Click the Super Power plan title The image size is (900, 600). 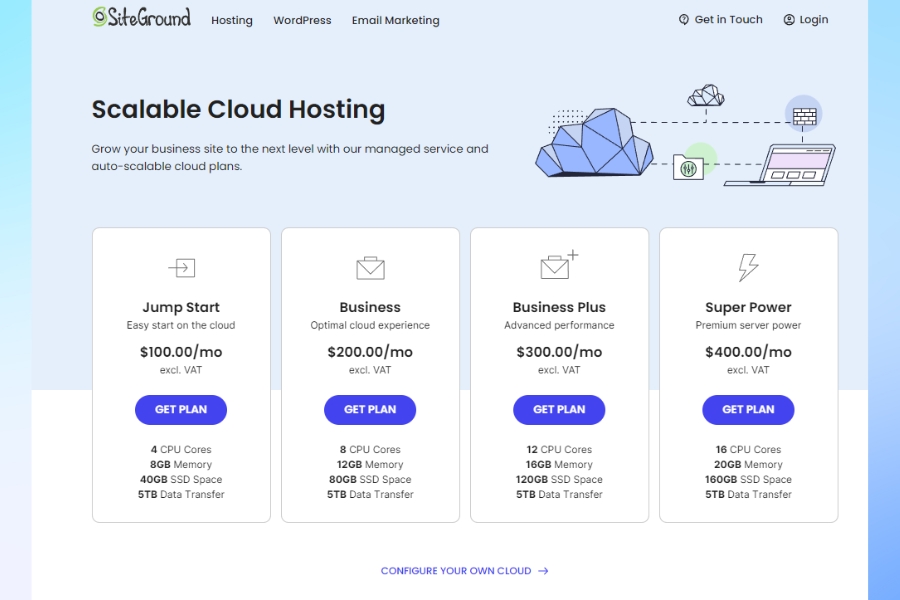(x=748, y=307)
